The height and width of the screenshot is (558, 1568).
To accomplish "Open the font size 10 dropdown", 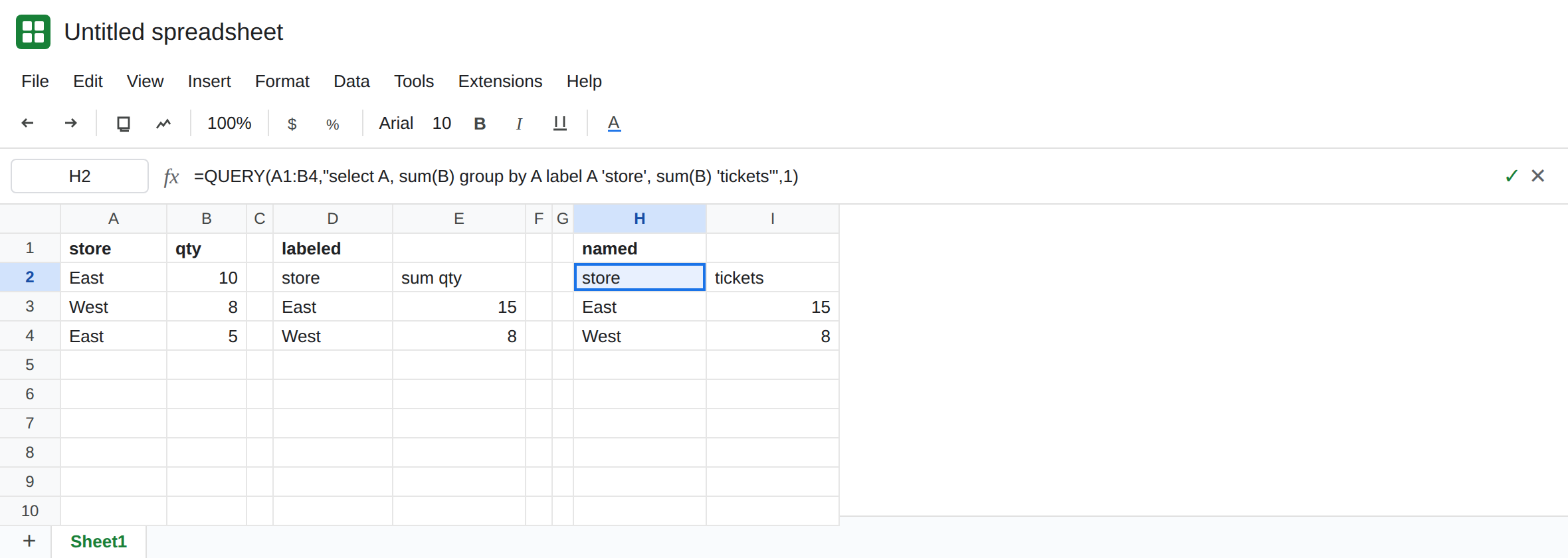I will coord(442,123).
